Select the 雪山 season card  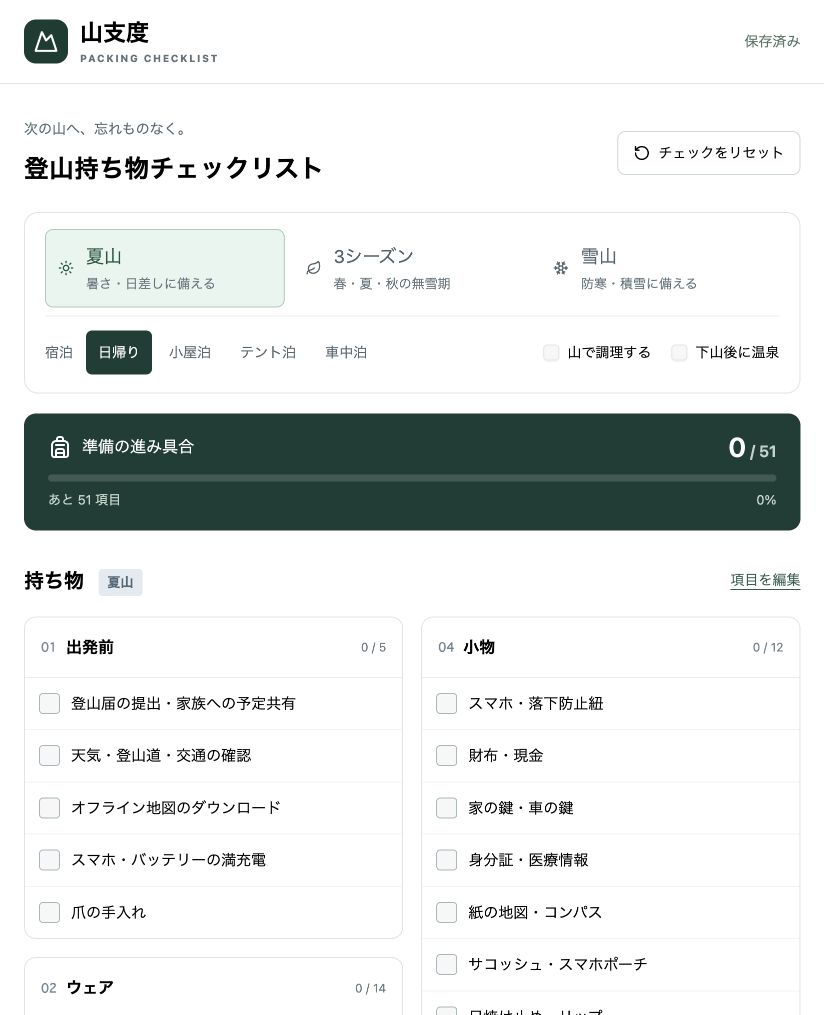(660, 268)
